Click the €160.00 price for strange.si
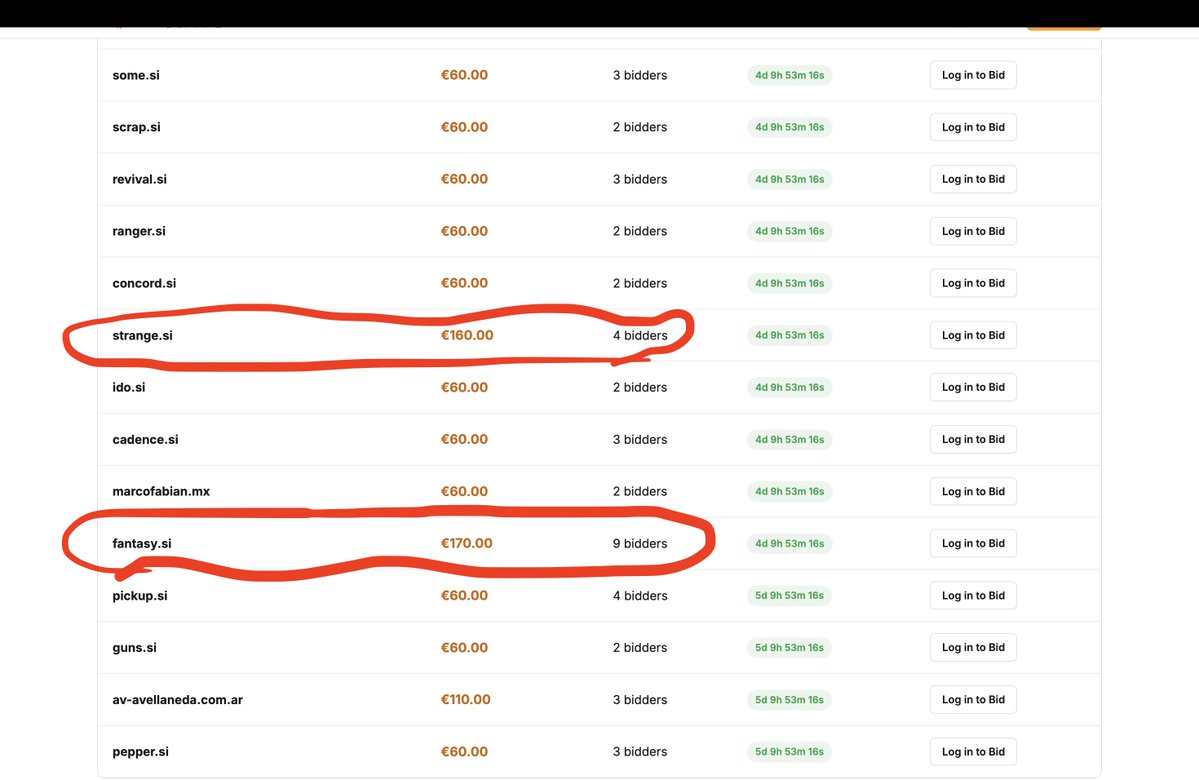This screenshot has width=1199, height=780. tap(466, 335)
